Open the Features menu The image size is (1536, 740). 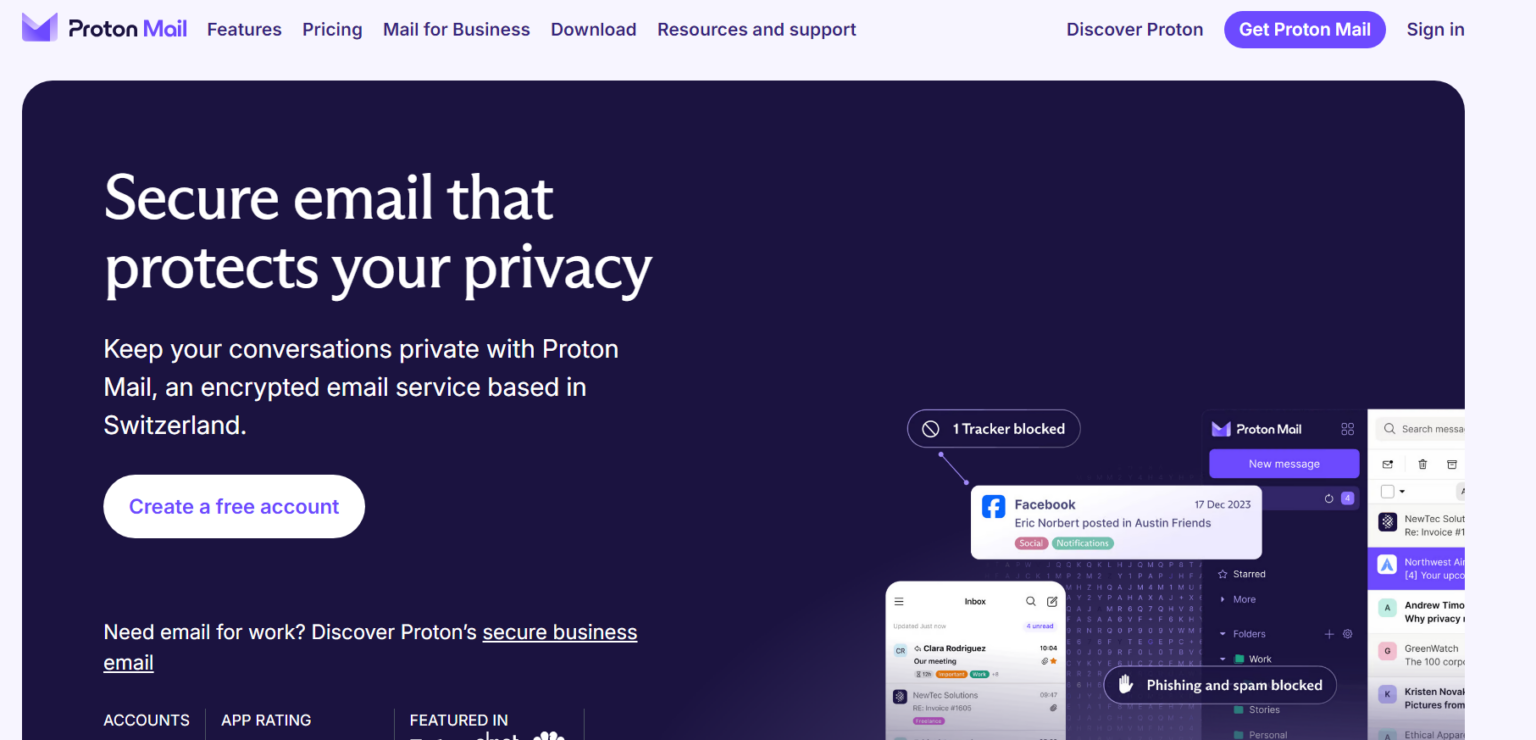tap(244, 30)
